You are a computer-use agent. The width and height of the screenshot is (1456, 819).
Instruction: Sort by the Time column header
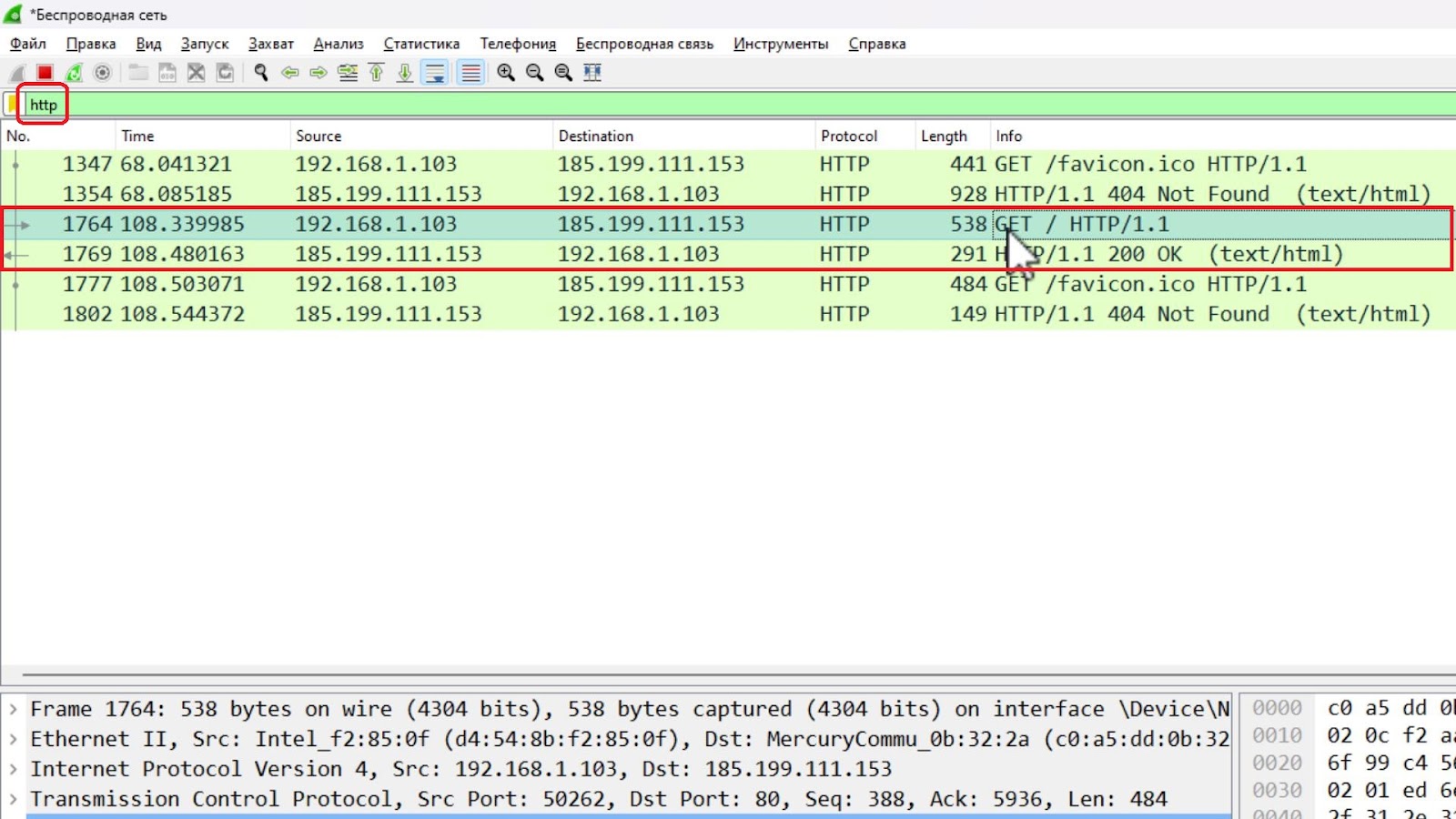[x=203, y=136]
